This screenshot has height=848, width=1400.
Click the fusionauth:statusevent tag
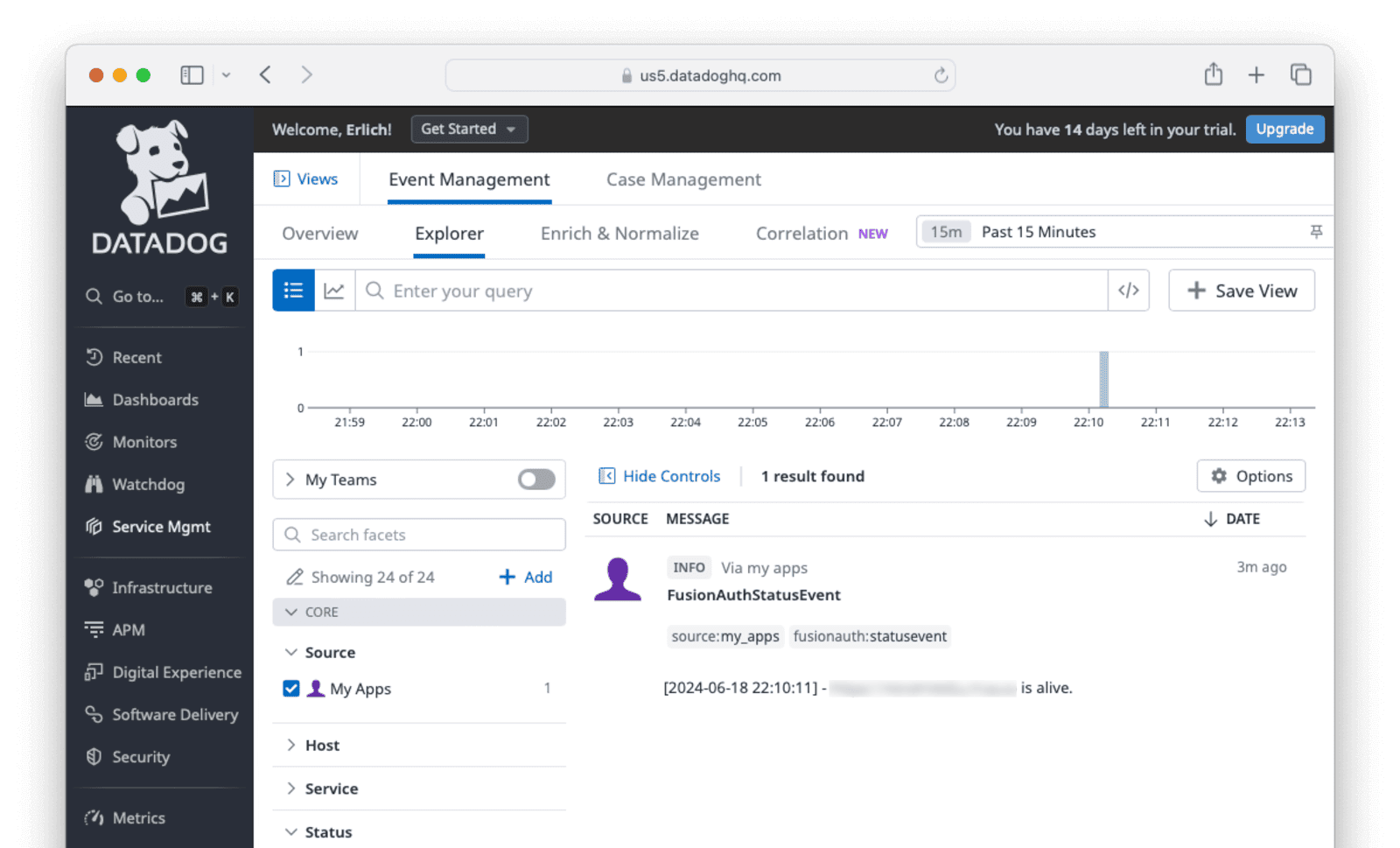(x=870, y=636)
